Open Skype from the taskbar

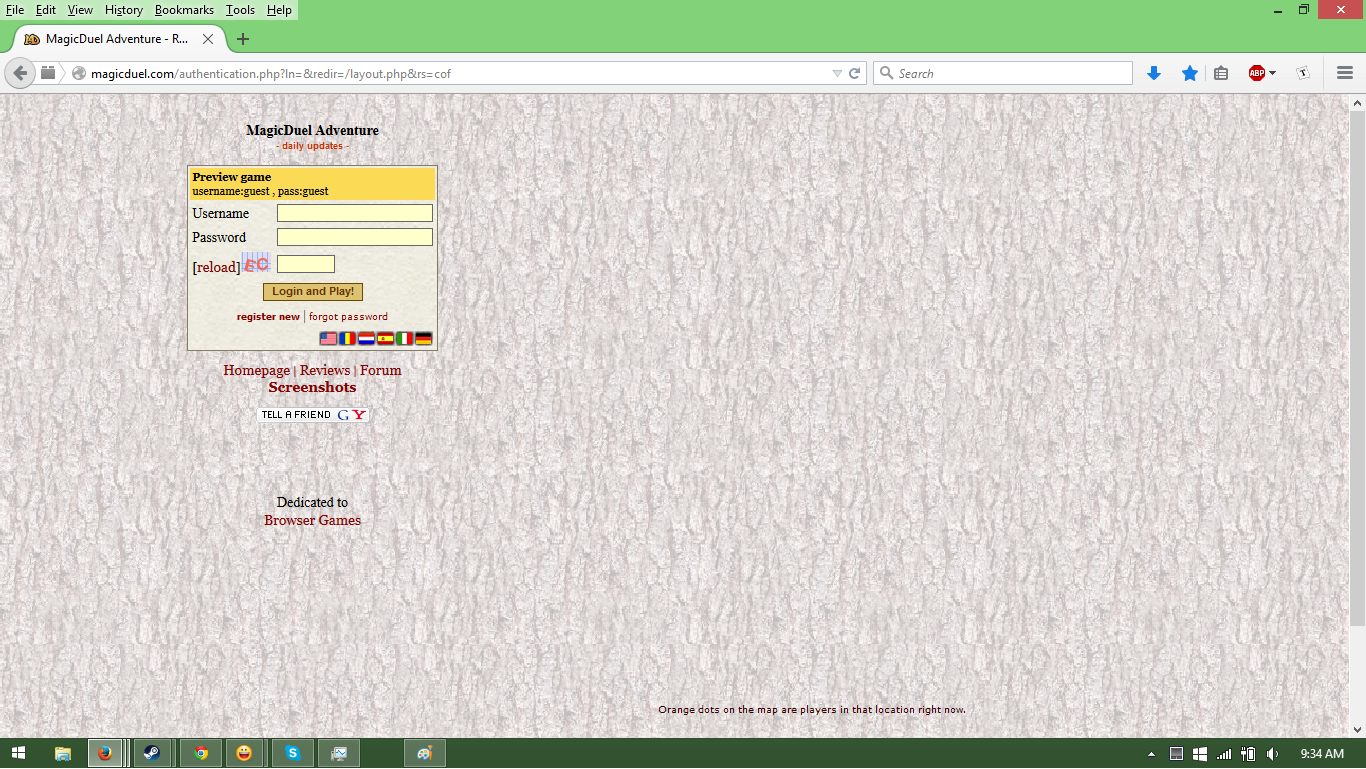293,753
